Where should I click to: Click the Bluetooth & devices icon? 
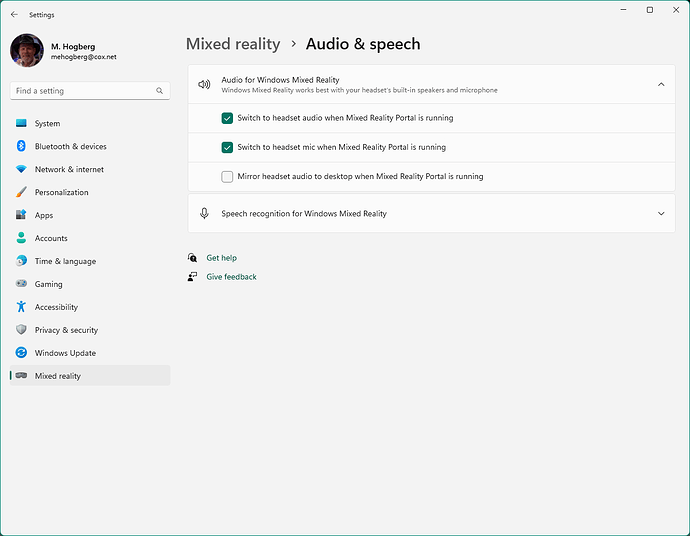pos(21,146)
